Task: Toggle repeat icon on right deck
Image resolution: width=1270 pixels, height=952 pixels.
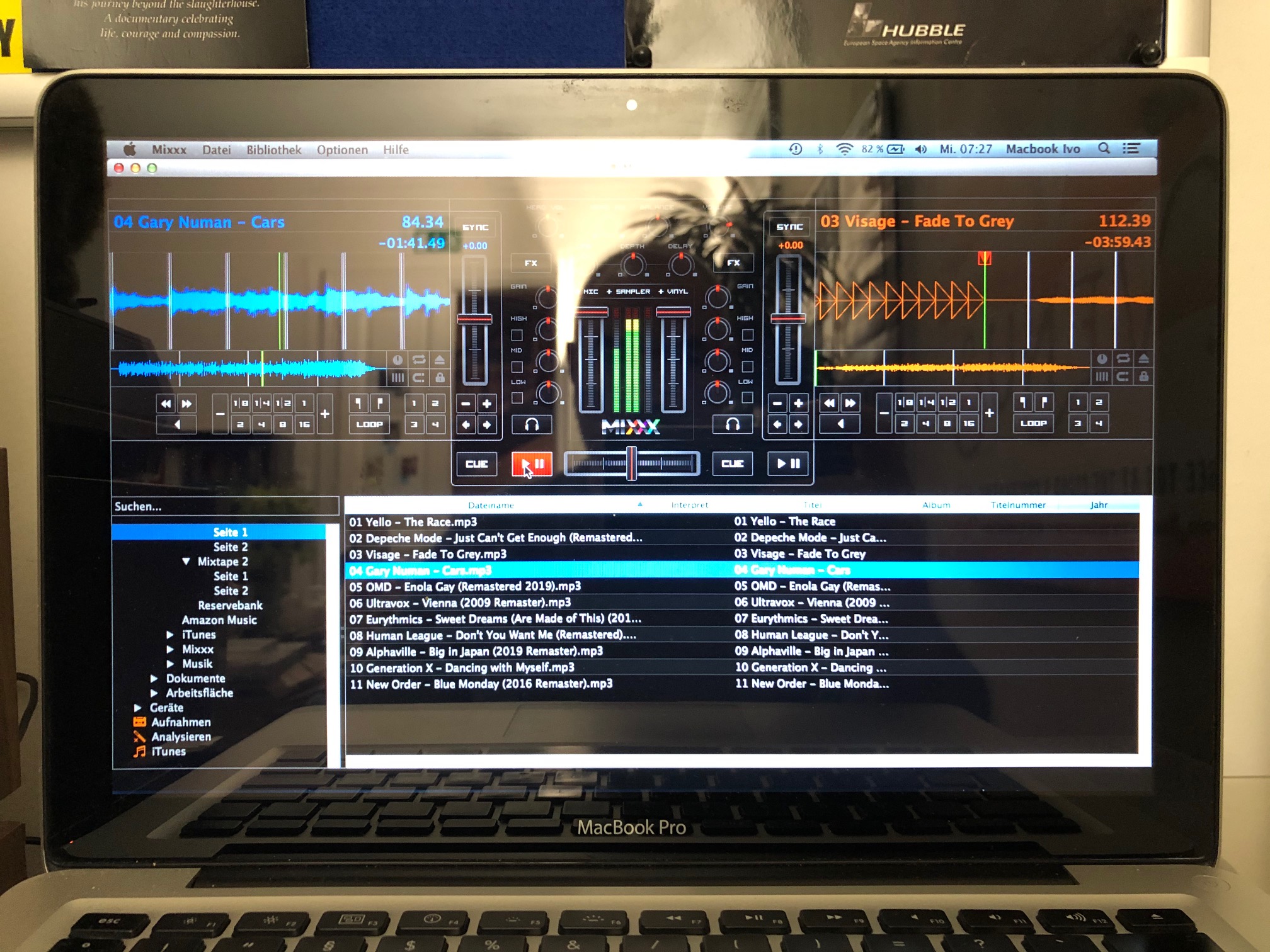Action: click(1123, 359)
